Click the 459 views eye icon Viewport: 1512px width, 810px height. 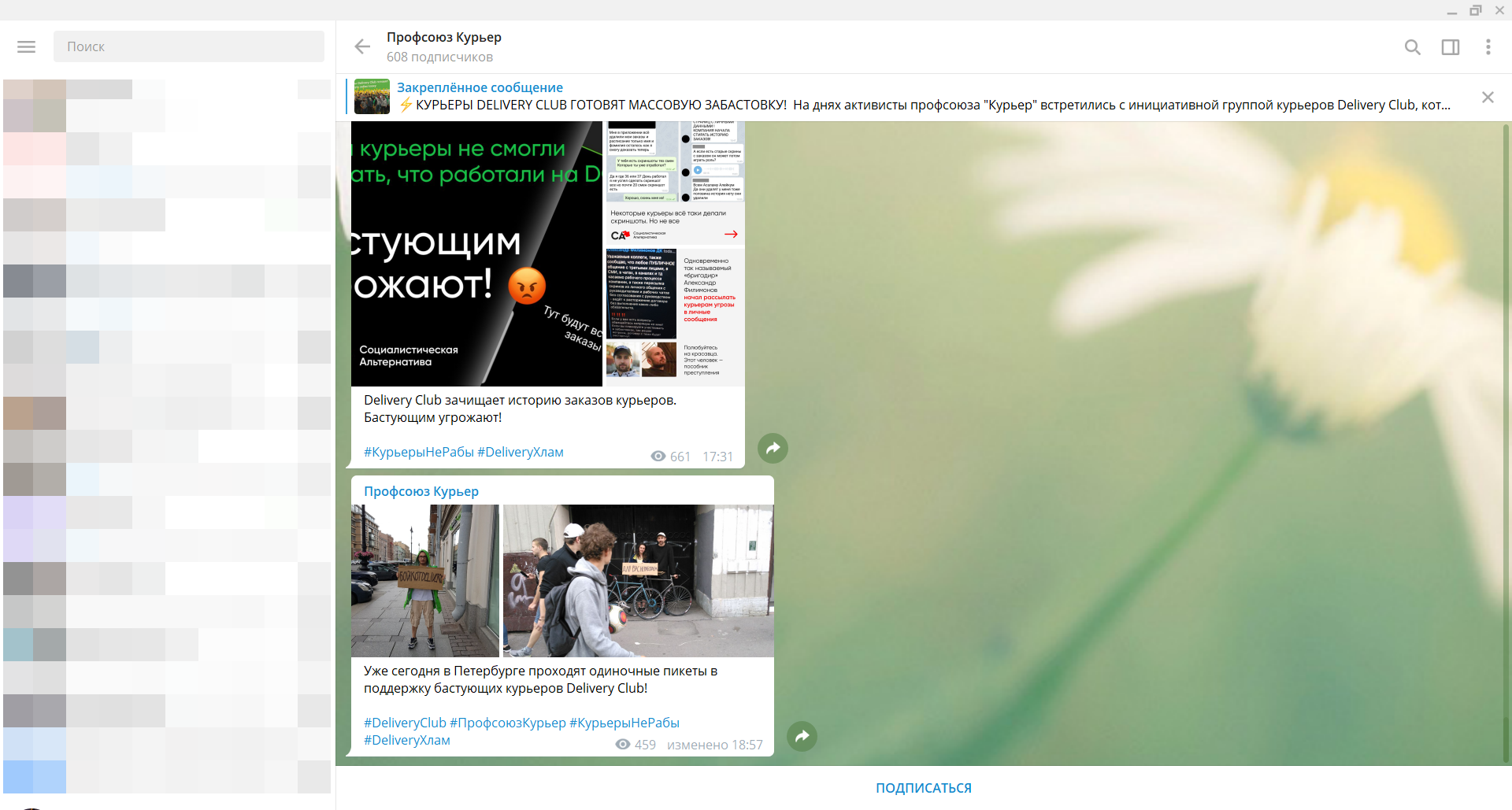click(x=623, y=745)
